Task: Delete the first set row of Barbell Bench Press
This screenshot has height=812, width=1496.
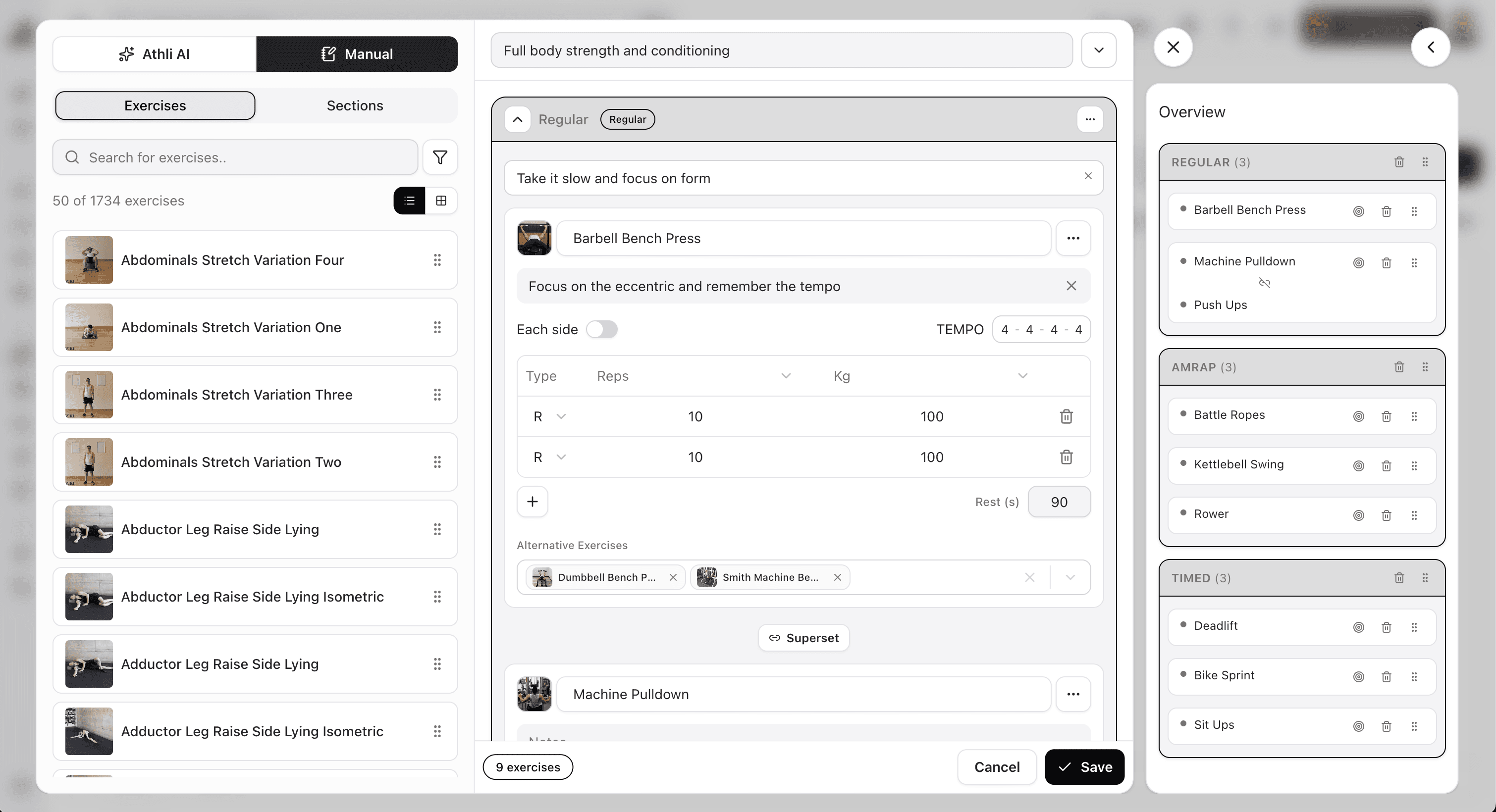Action: [1066, 416]
